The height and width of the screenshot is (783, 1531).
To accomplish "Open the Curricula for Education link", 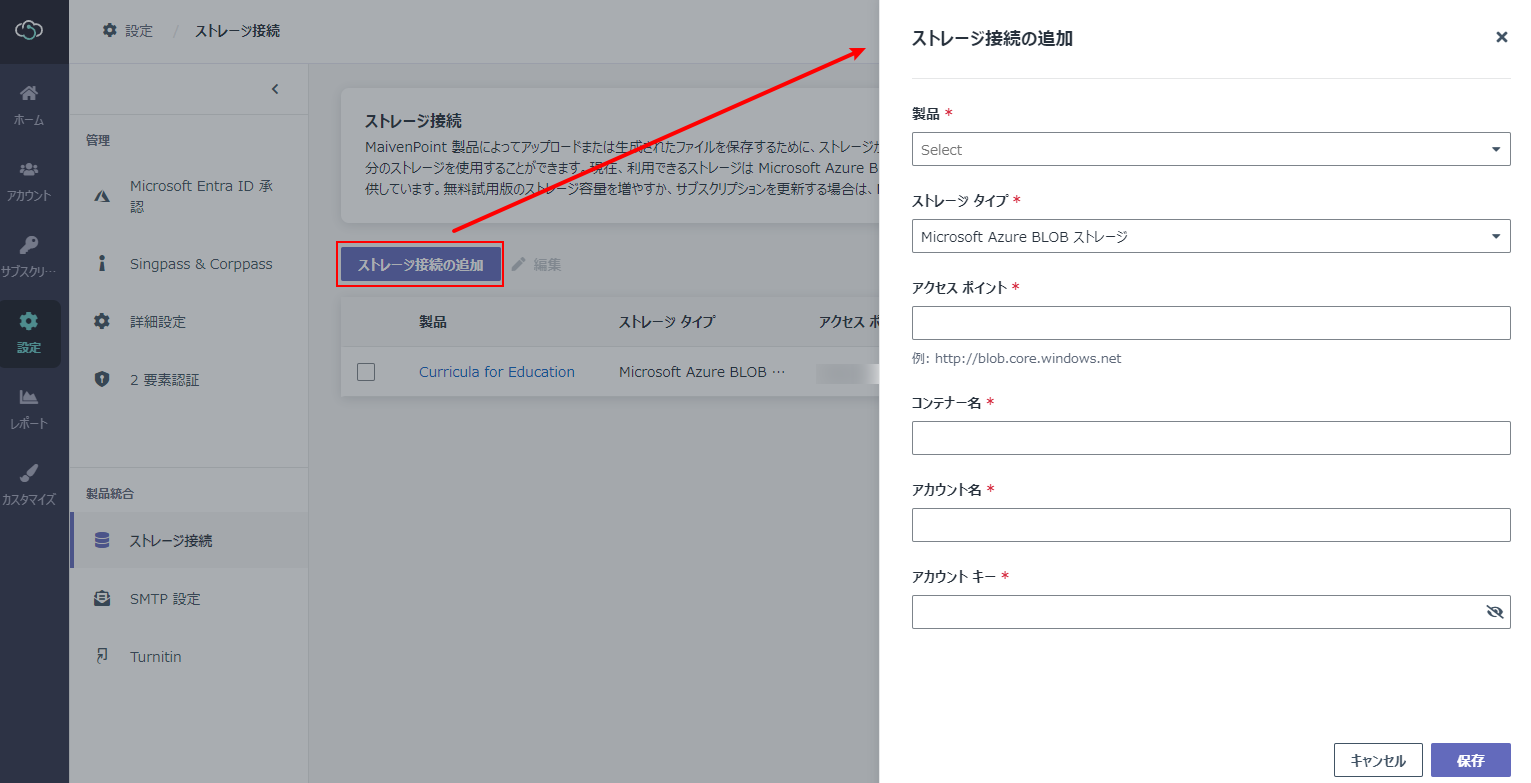I will coord(497,372).
